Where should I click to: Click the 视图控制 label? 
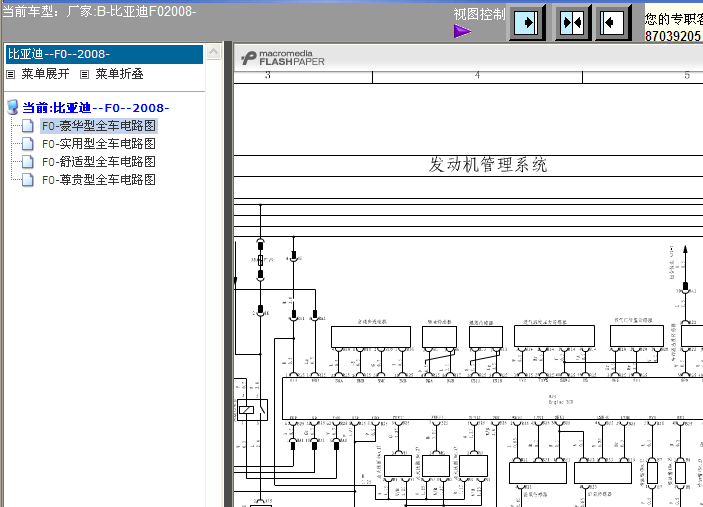pos(479,14)
